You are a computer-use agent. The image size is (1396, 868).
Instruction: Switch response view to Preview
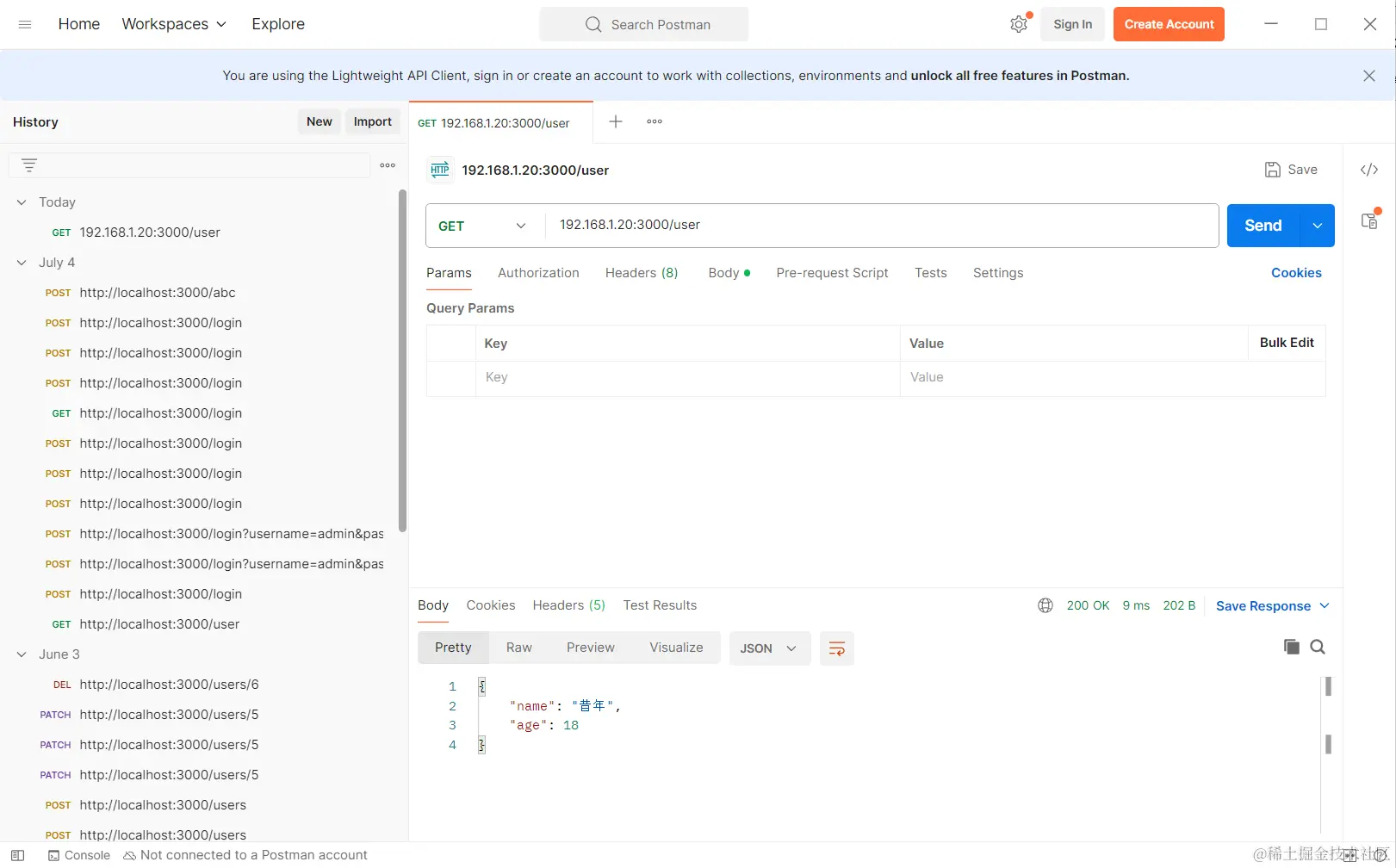(591, 648)
